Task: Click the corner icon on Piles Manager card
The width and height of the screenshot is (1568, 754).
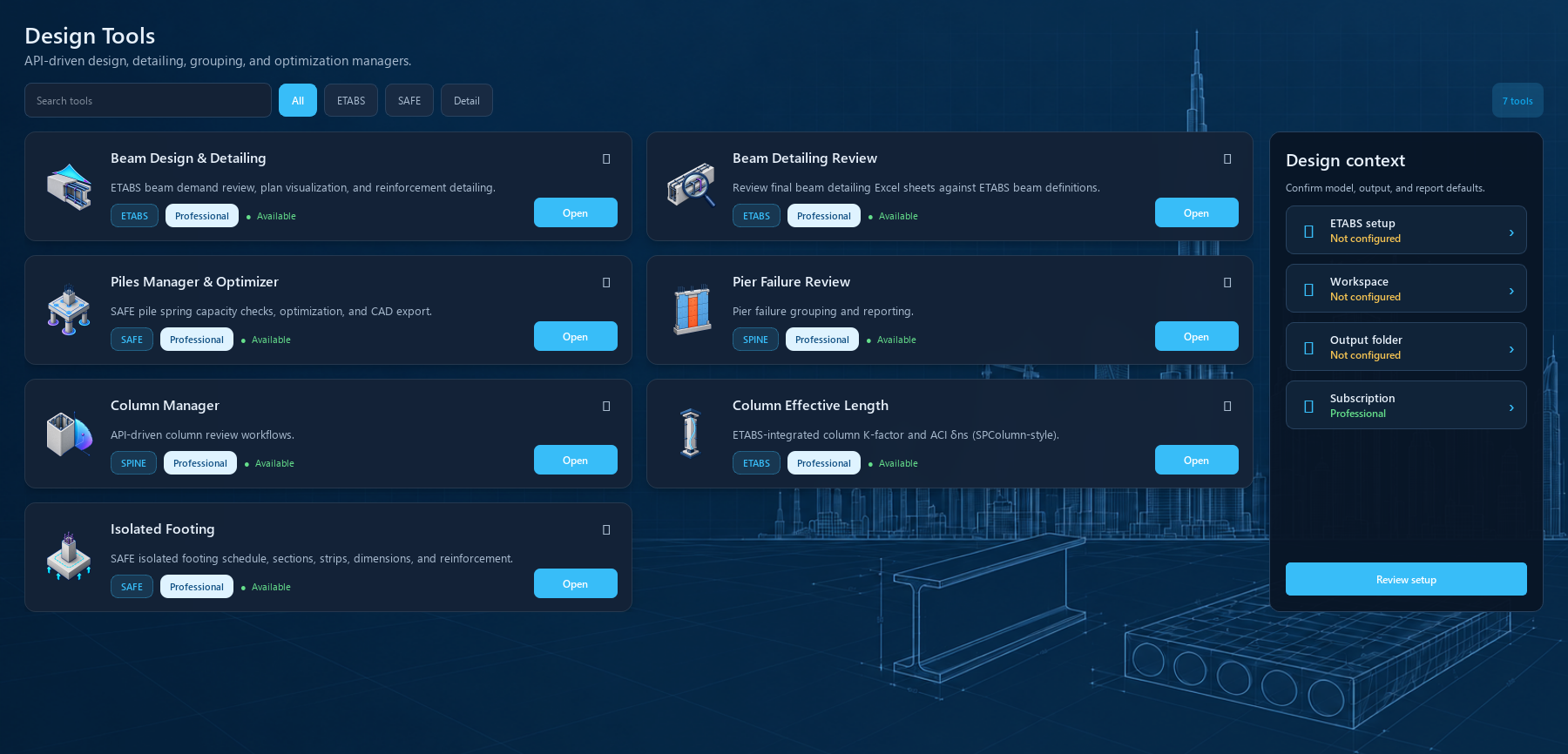Action: coord(606,283)
